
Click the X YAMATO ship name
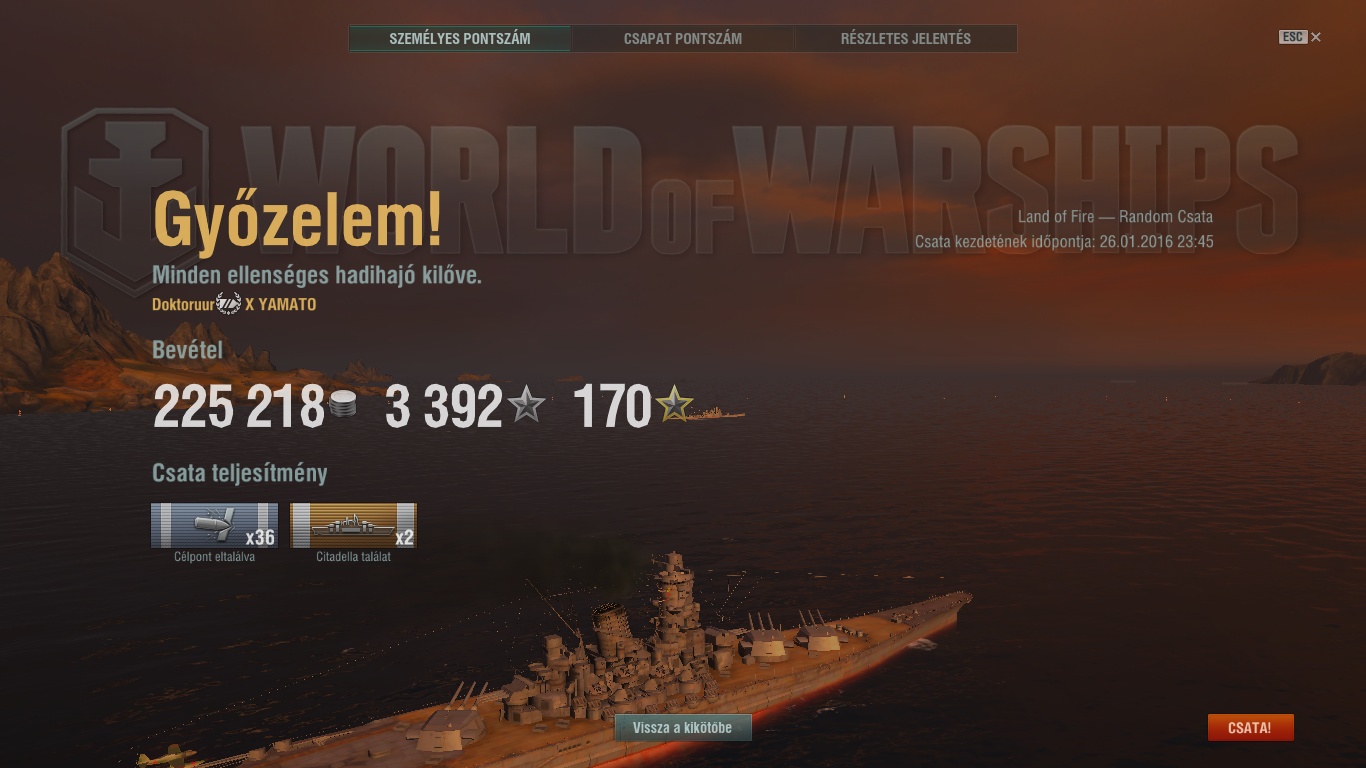(281, 304)
